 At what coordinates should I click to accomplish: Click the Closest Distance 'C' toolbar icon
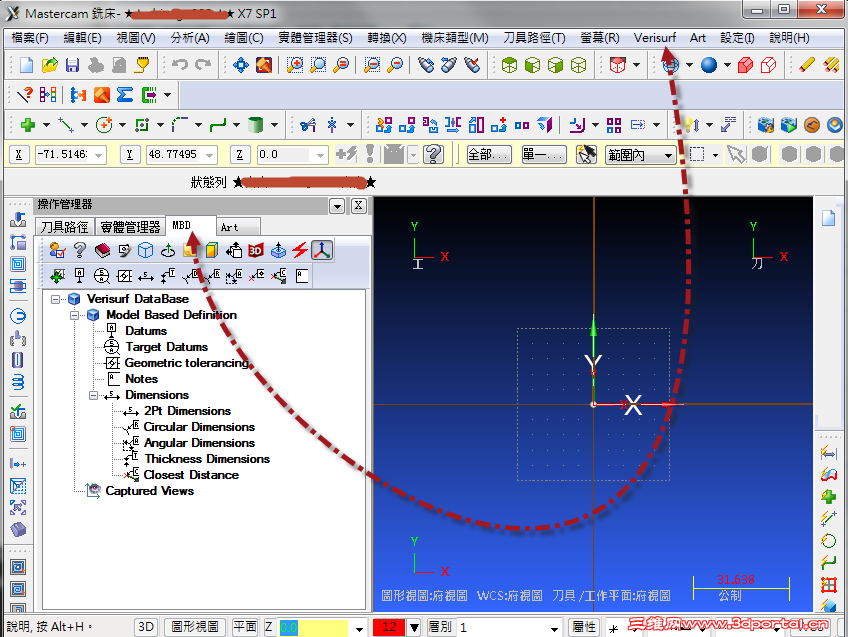tap(280, 276)
